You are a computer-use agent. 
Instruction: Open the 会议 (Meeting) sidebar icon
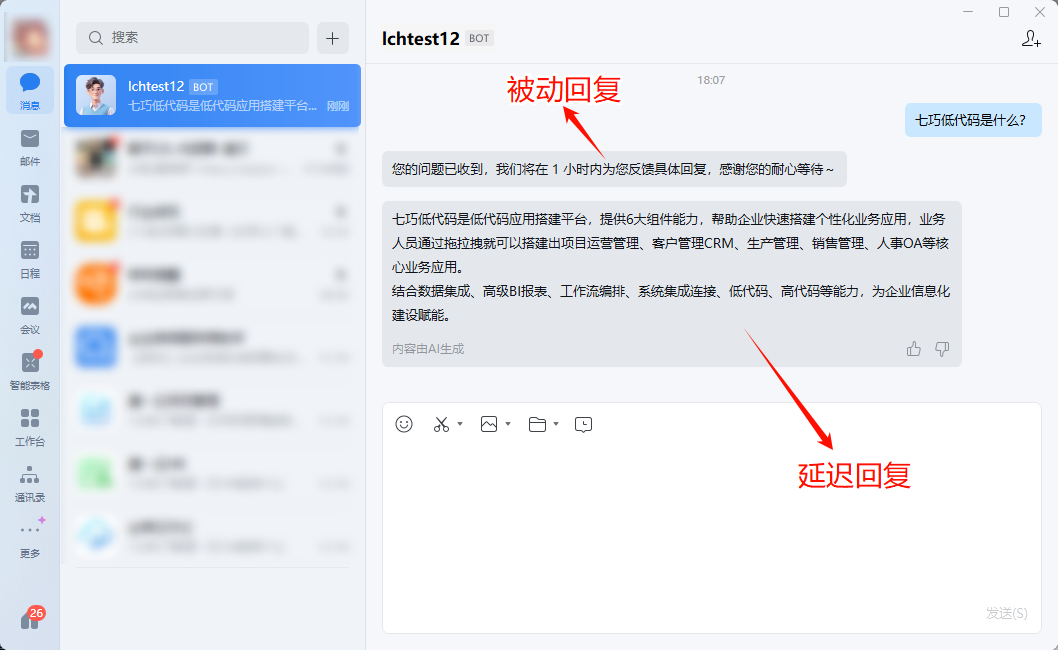[x=30, y=313]
